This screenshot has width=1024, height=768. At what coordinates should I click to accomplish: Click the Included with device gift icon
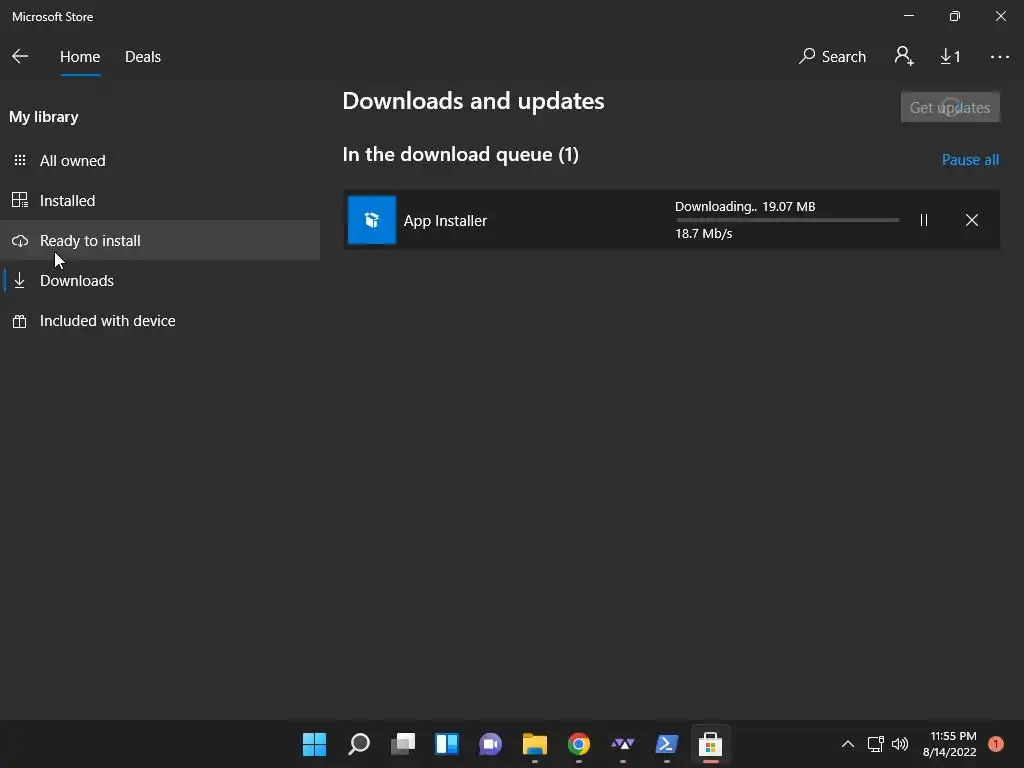click(20, 321)
